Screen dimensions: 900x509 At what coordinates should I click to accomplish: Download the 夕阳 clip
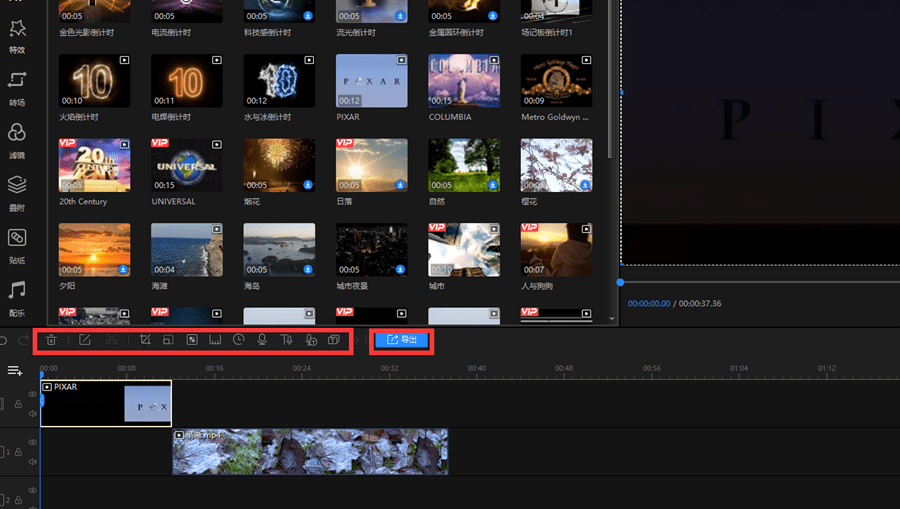click(x=123, y=269)
